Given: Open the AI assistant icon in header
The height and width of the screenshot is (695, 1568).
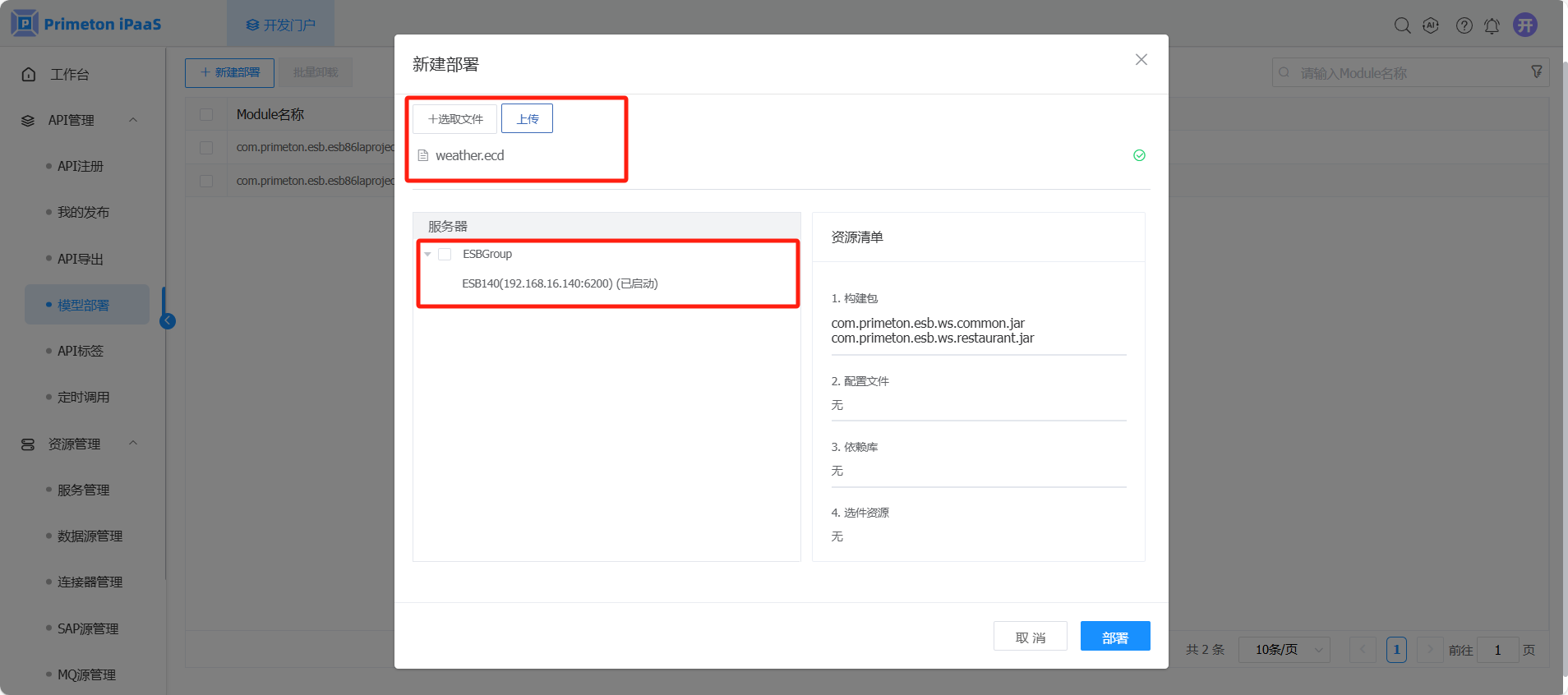Looking at the screenshot, I should click(x=1431, y=25).
